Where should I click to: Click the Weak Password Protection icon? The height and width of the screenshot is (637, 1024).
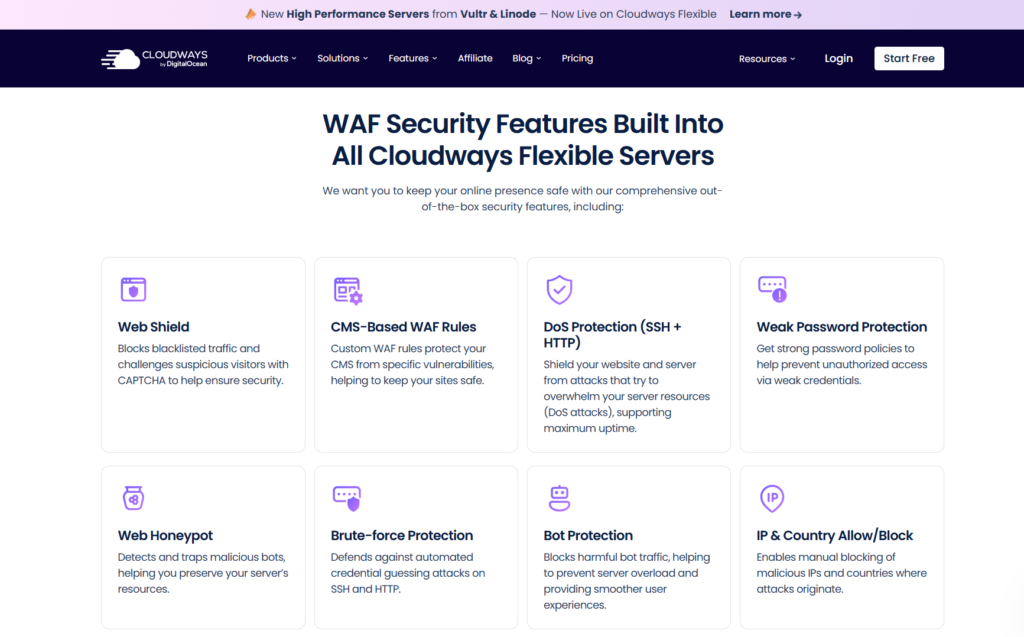coord(772,290)
